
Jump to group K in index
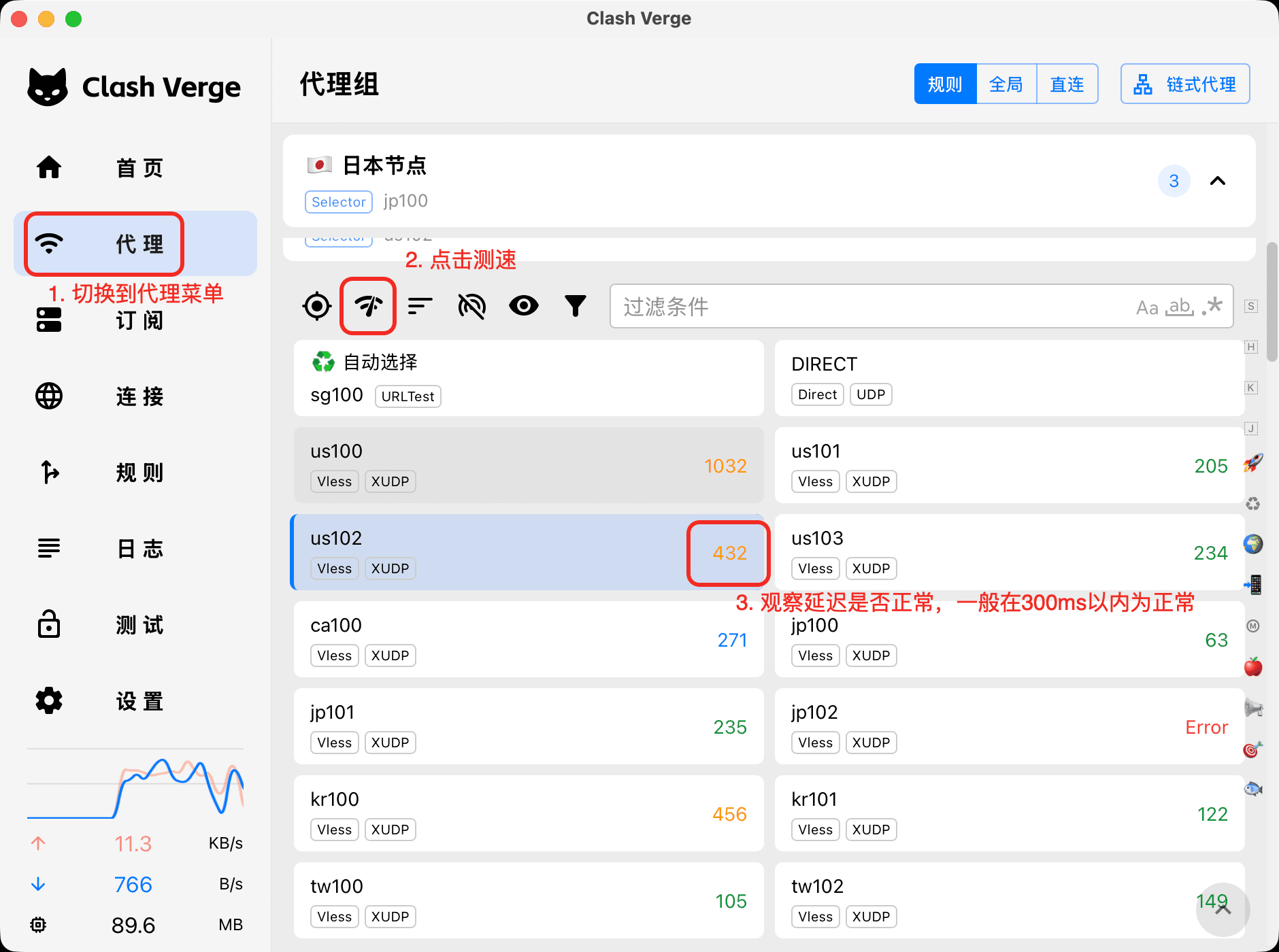[1251, 388]
